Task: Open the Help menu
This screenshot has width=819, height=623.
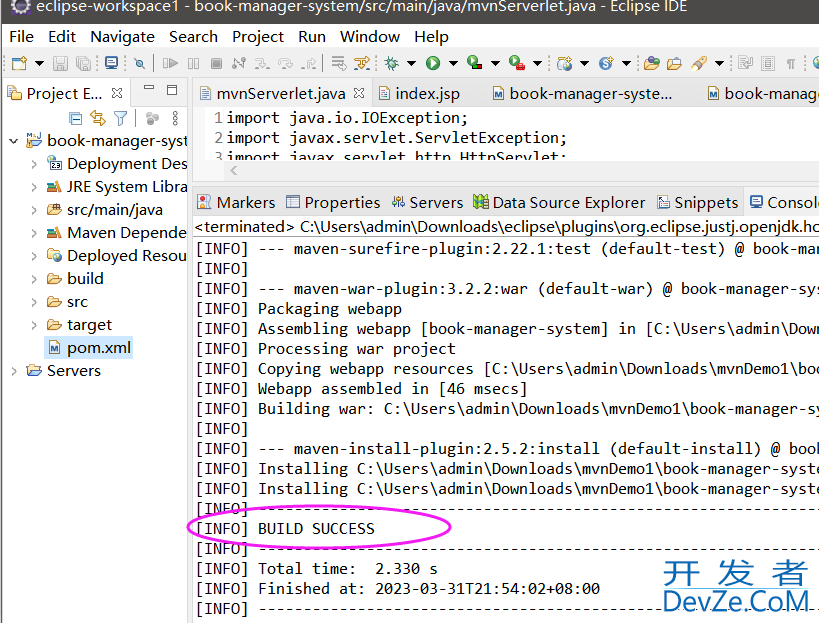Action: pyautogui.click(x=431, y=37)
